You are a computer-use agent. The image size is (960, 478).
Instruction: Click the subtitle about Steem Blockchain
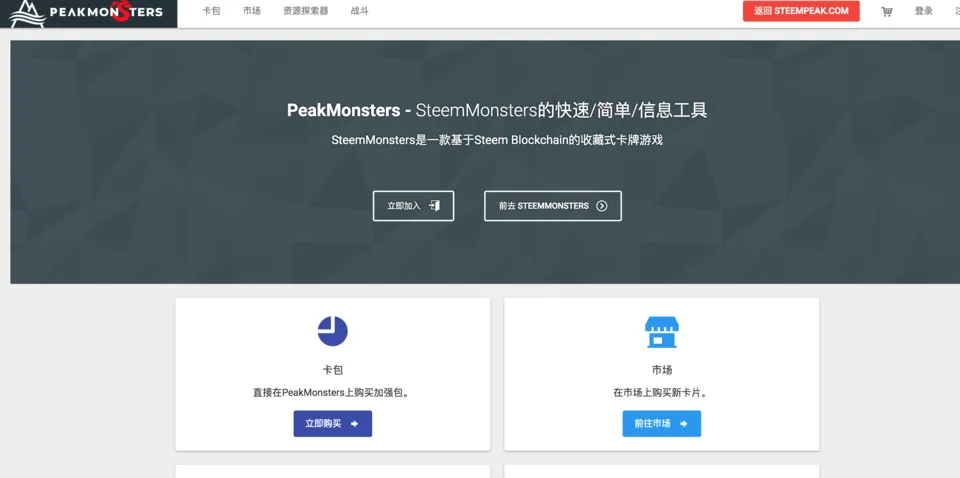[x=497, y=140]
